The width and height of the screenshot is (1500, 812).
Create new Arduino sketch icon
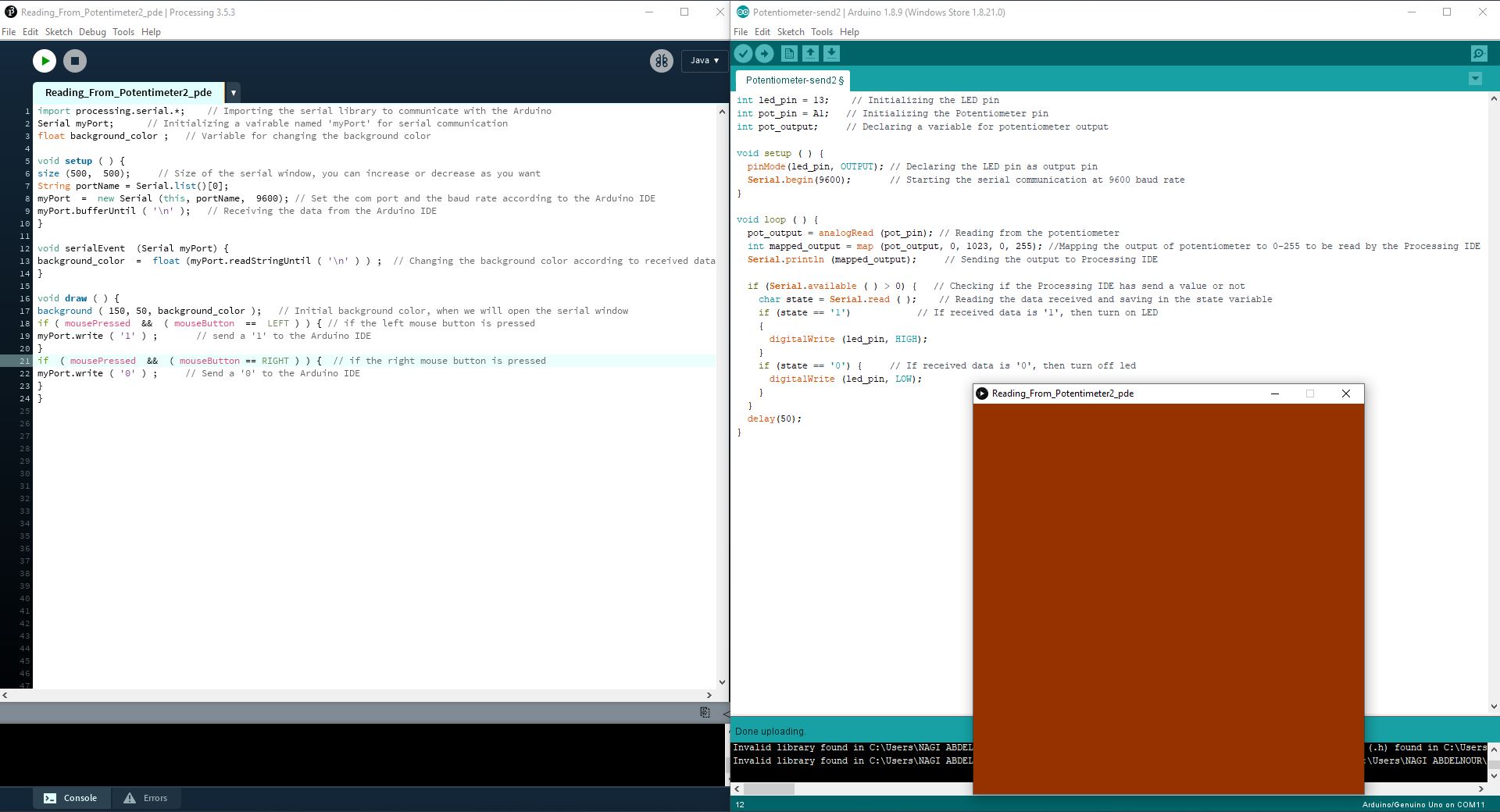pyautogui.click(x=789, y=53)
